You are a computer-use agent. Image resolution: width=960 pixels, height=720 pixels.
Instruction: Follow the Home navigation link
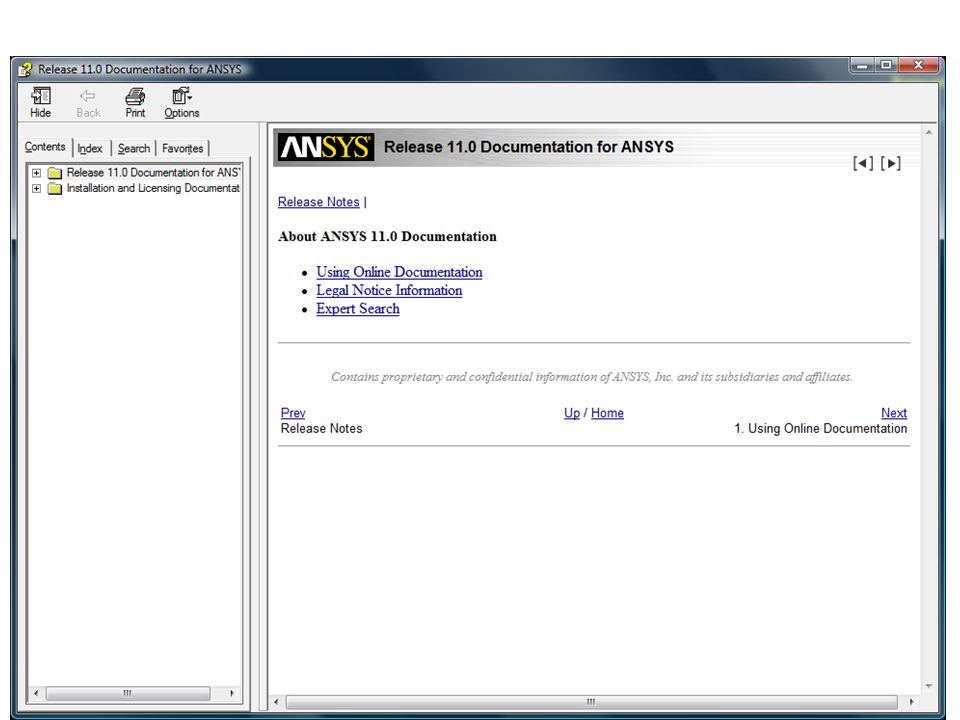607,413
